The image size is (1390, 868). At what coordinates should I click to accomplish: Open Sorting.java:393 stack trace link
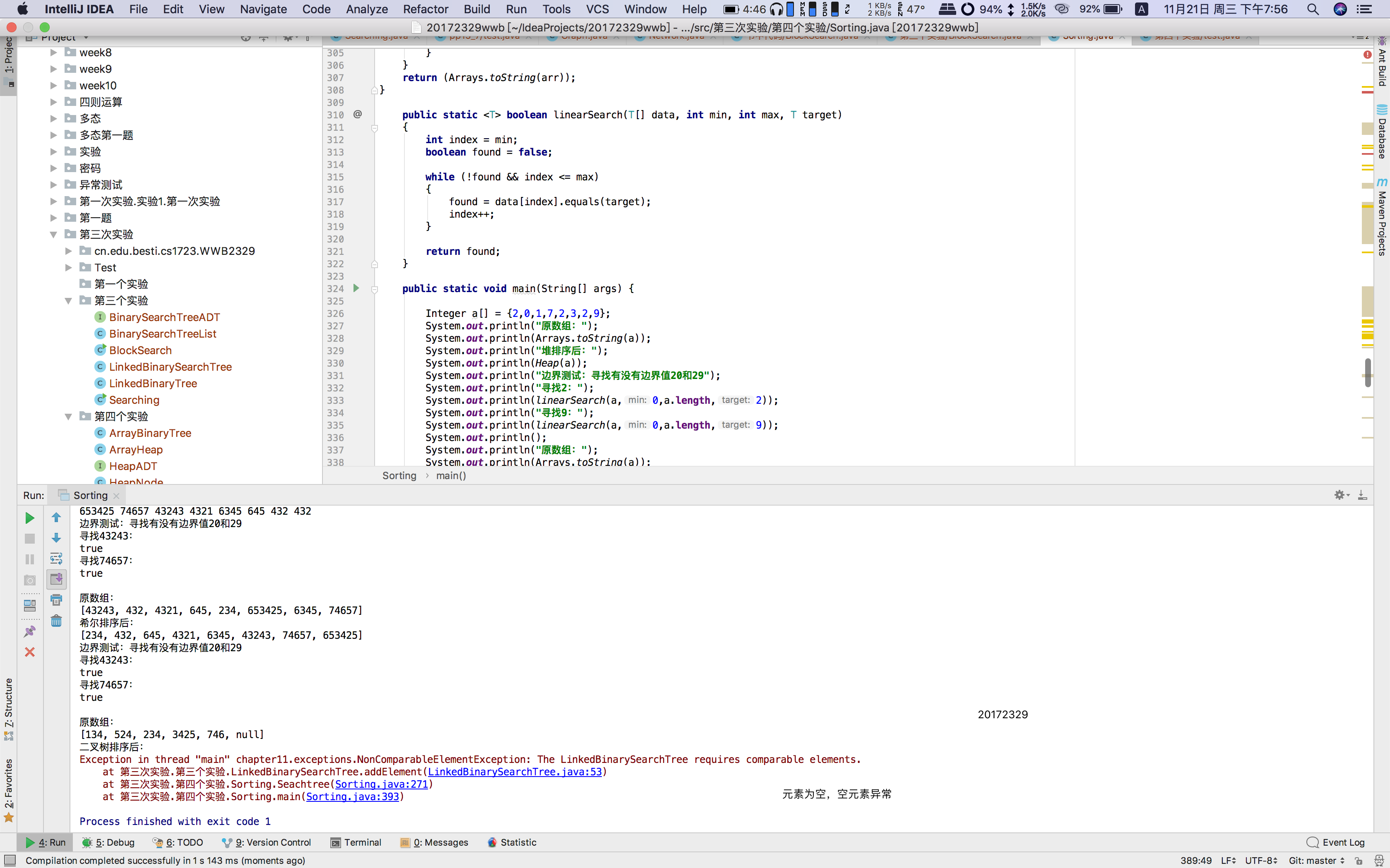(352, 796)
